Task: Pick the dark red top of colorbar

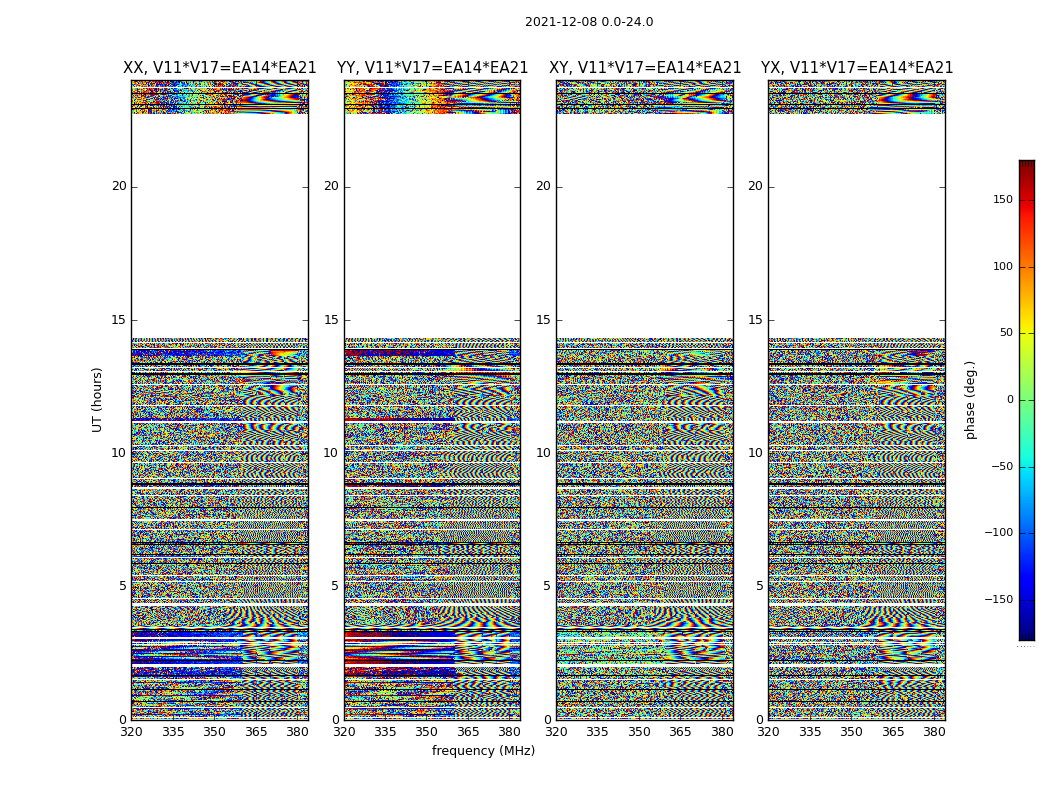Action: (1026, 166)
